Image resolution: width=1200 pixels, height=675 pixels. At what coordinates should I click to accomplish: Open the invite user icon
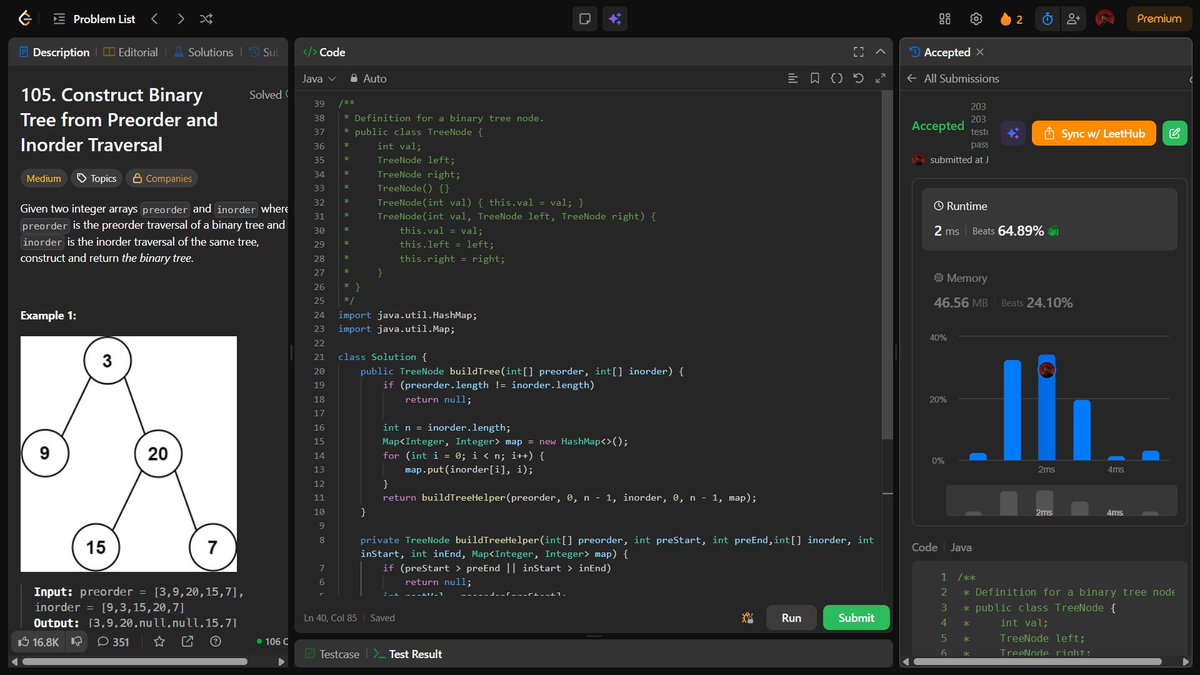pos(1074,18)
